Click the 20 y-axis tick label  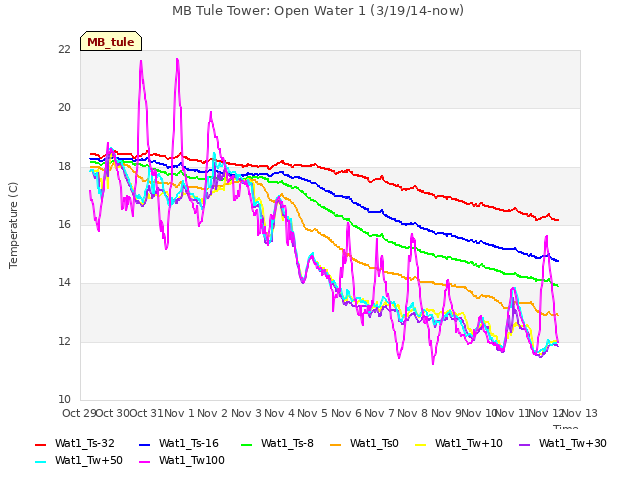tap(64, 108)
